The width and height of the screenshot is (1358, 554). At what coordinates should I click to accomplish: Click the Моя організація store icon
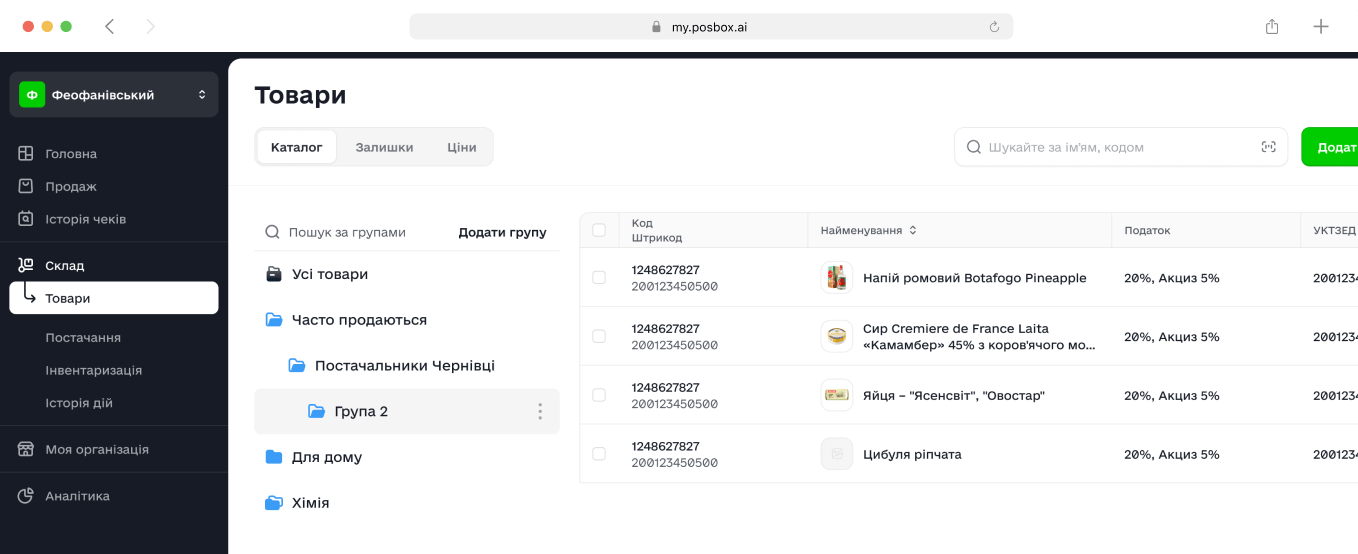[26, 449]
